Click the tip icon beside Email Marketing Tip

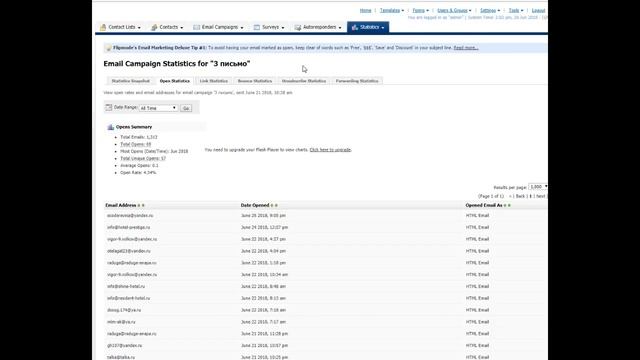[x=109, y=48]
